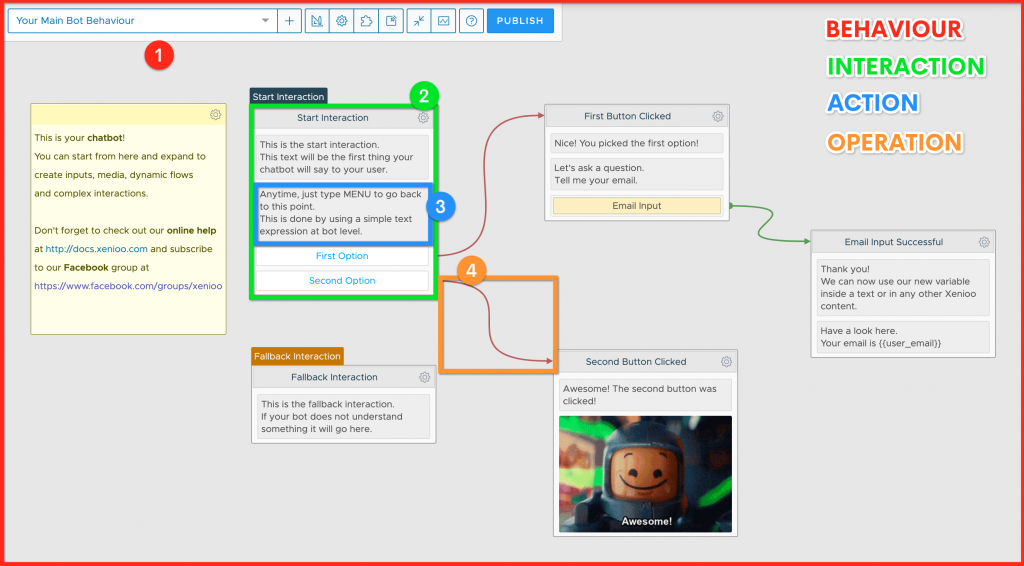1024x566 pixels.
Task: Select the Second Option button
Action: pos(342,281)
